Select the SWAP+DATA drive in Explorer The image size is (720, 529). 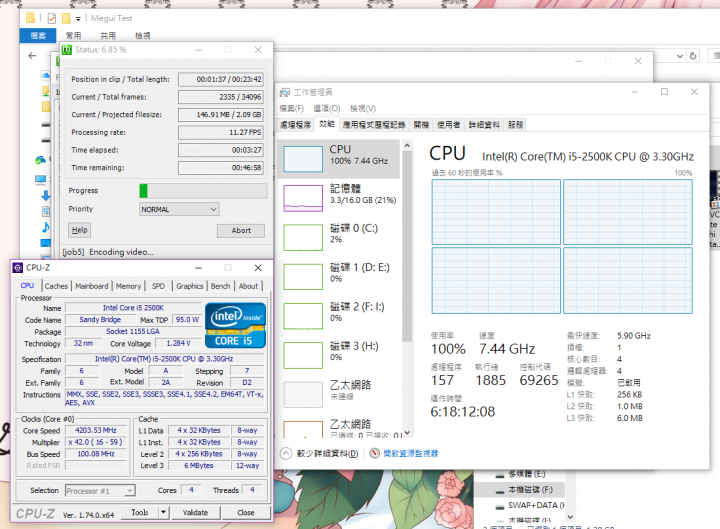pyautogui.click(x=531, y=505)
